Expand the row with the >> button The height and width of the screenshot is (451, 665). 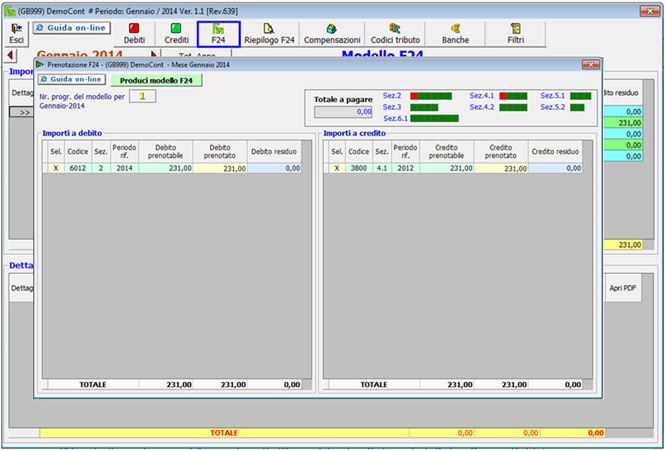pos(22,112)
